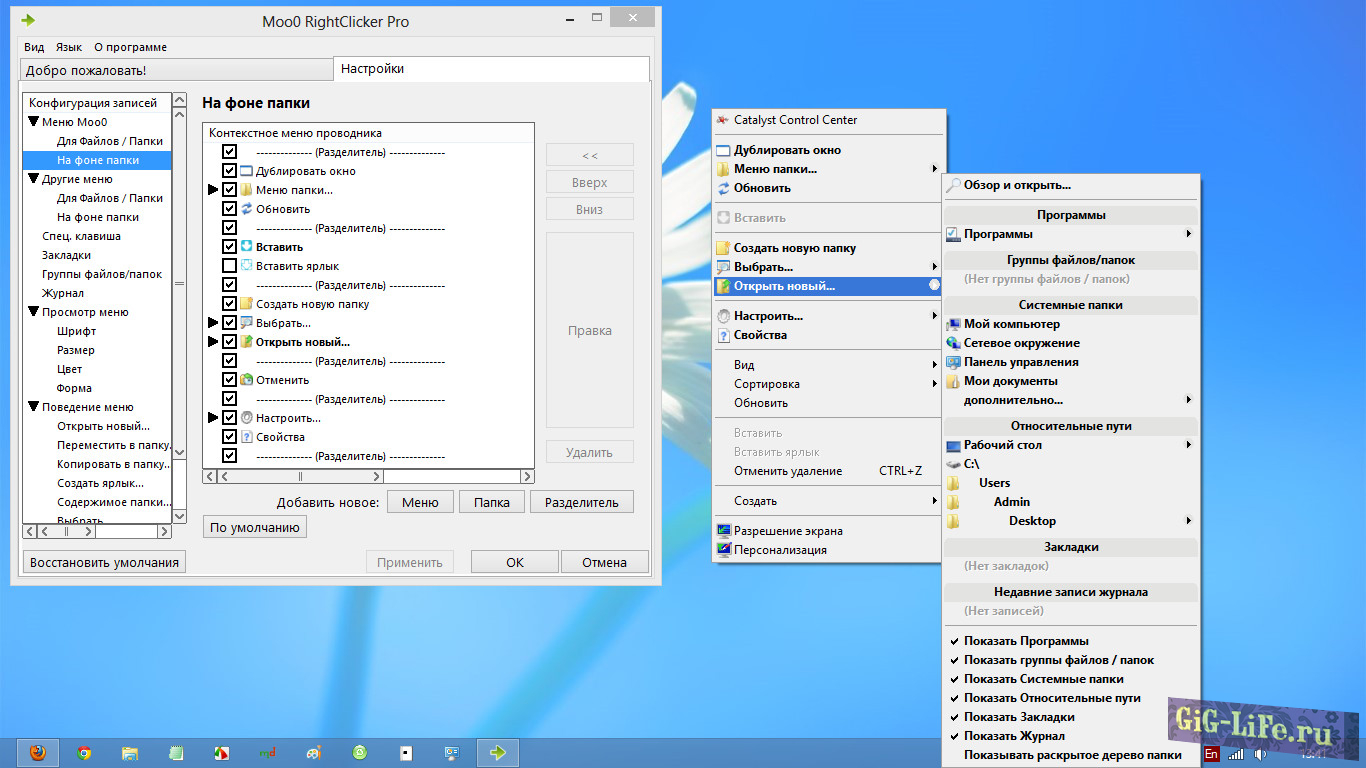This screenshot has height=768, width=1366.
Task: Select Шрифт in the configuration tree
Action: (76, 331)
